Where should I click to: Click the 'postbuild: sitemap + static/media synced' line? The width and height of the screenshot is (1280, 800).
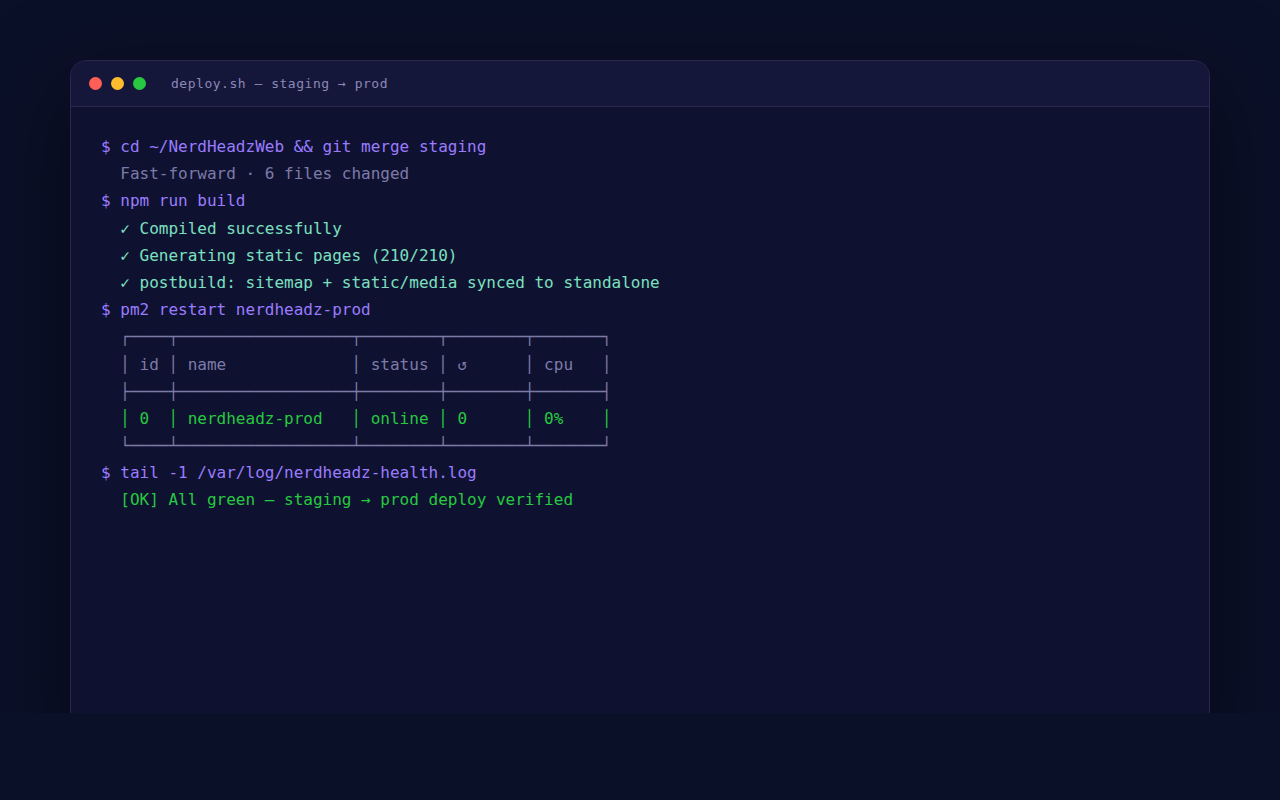pos(390,283)
